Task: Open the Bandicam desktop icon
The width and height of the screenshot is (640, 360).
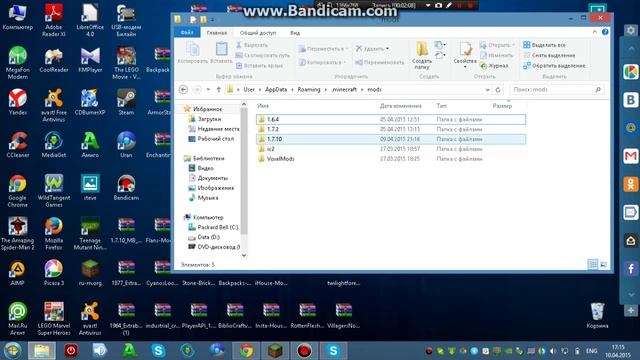Action: (x=126, y=187)
